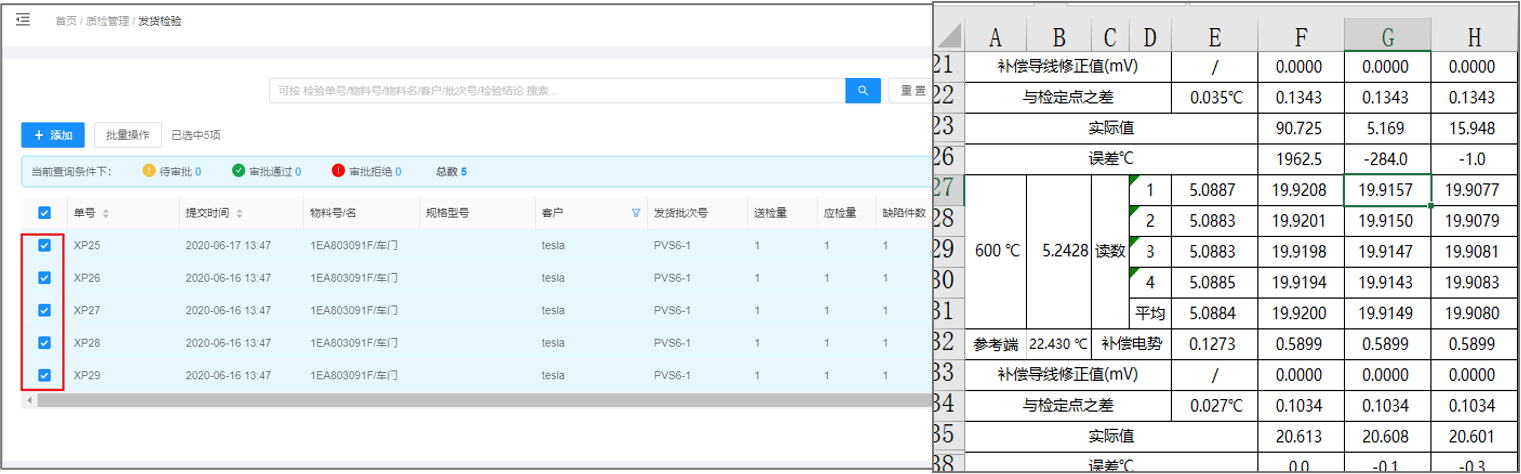Click the green 审批通过 status icon
The height and width of the screenshot is (474, 1521).
click(238, 171)
